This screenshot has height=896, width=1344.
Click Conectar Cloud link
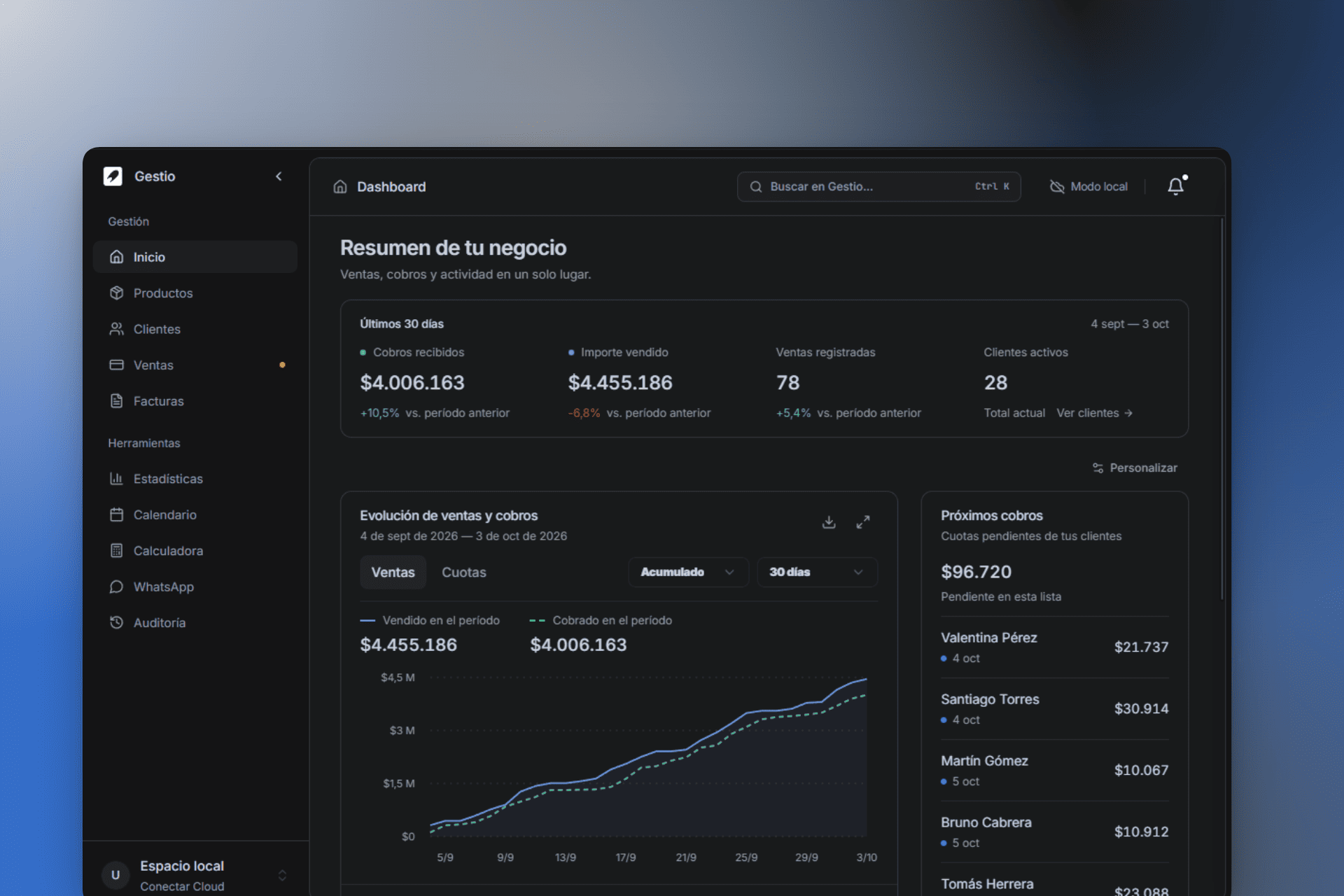click(182, 886)
